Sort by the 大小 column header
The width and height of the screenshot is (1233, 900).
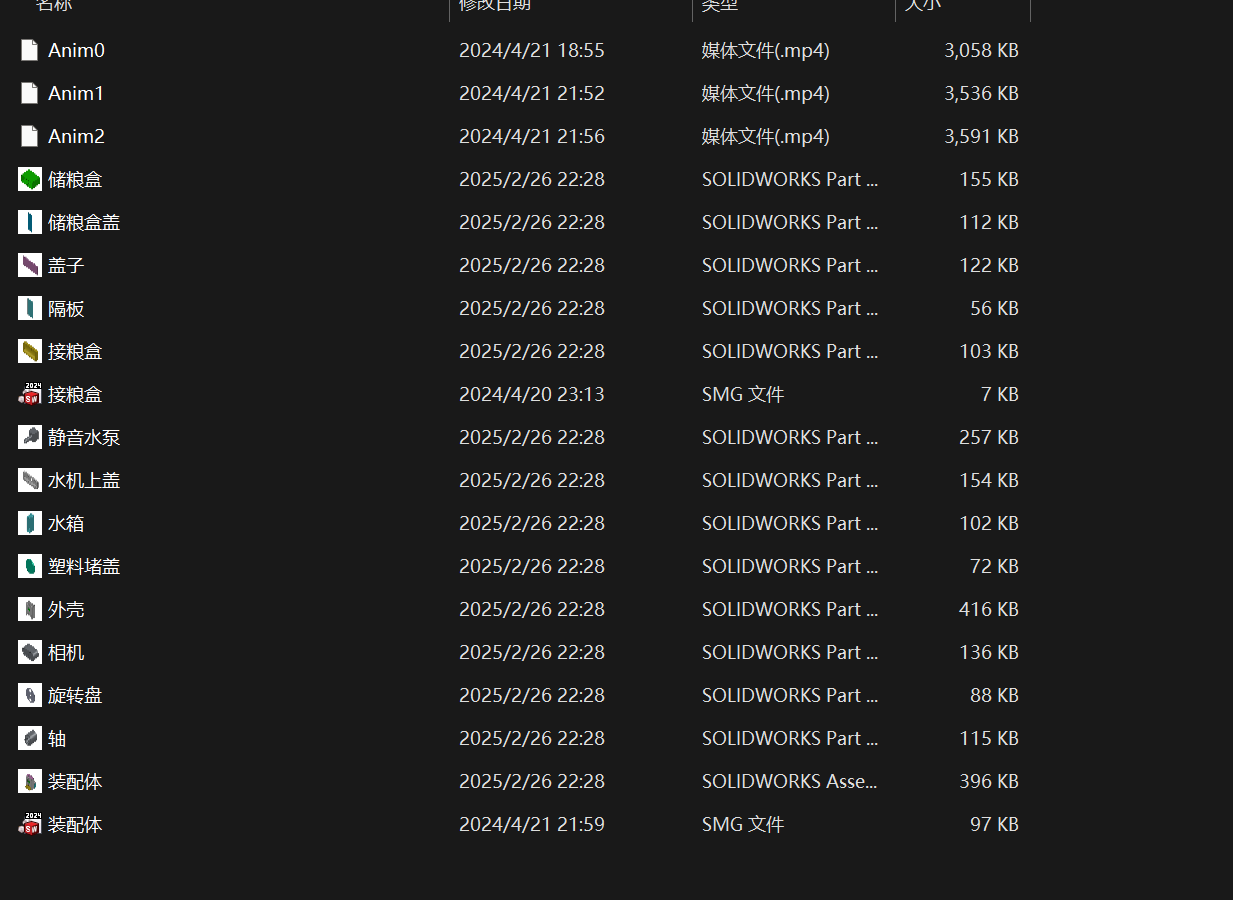click(x=923, y=6)
